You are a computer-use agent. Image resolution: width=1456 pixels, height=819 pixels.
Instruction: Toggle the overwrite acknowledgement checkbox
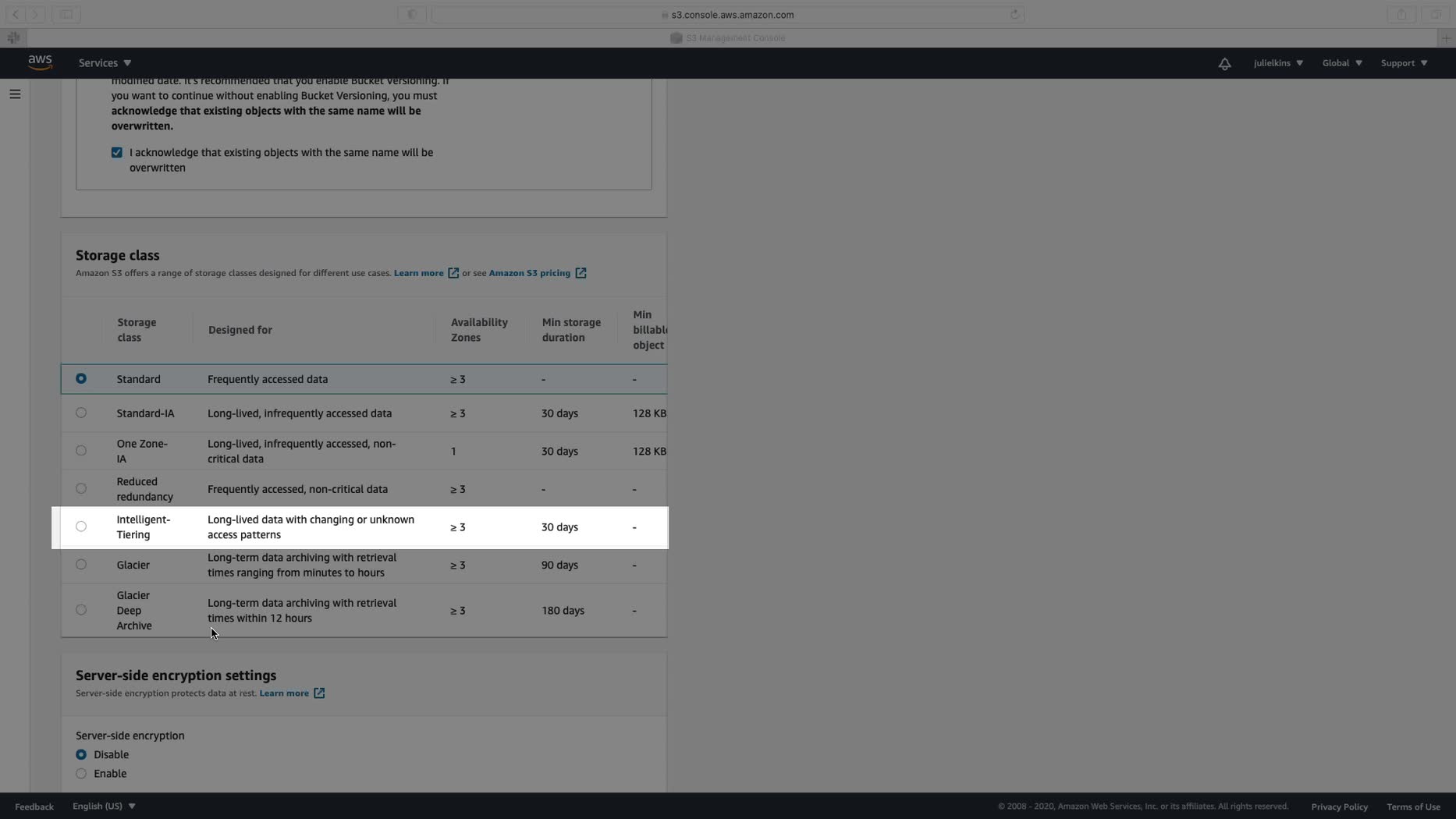pyautogui.click(x=117, y=153)
